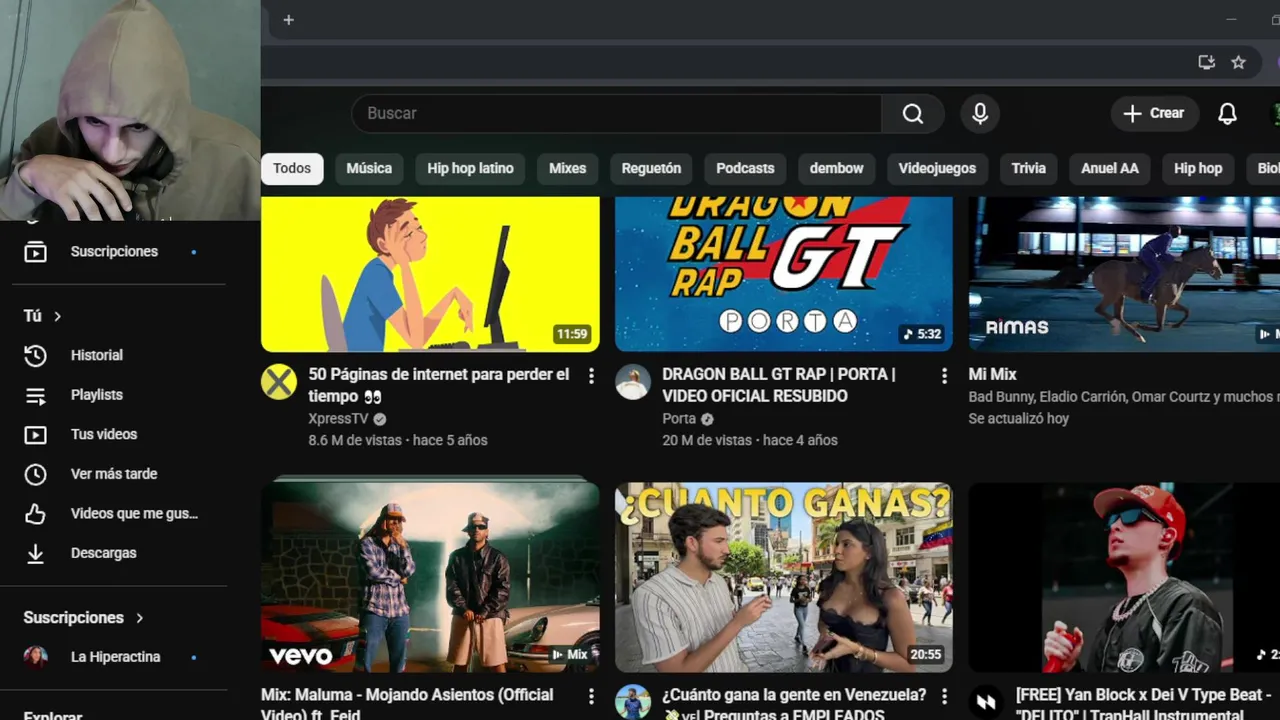Click the Mi Mix title
Image resolution: width=1280 pixels, height=720 pixels.
992,374
